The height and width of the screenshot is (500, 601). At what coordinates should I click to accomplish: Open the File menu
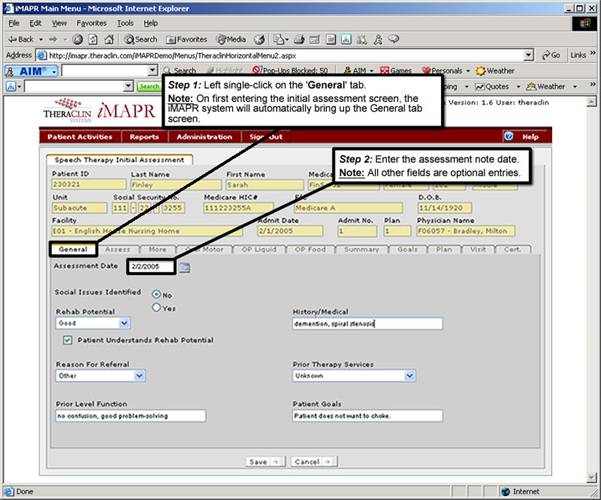[x=14, y=23]
